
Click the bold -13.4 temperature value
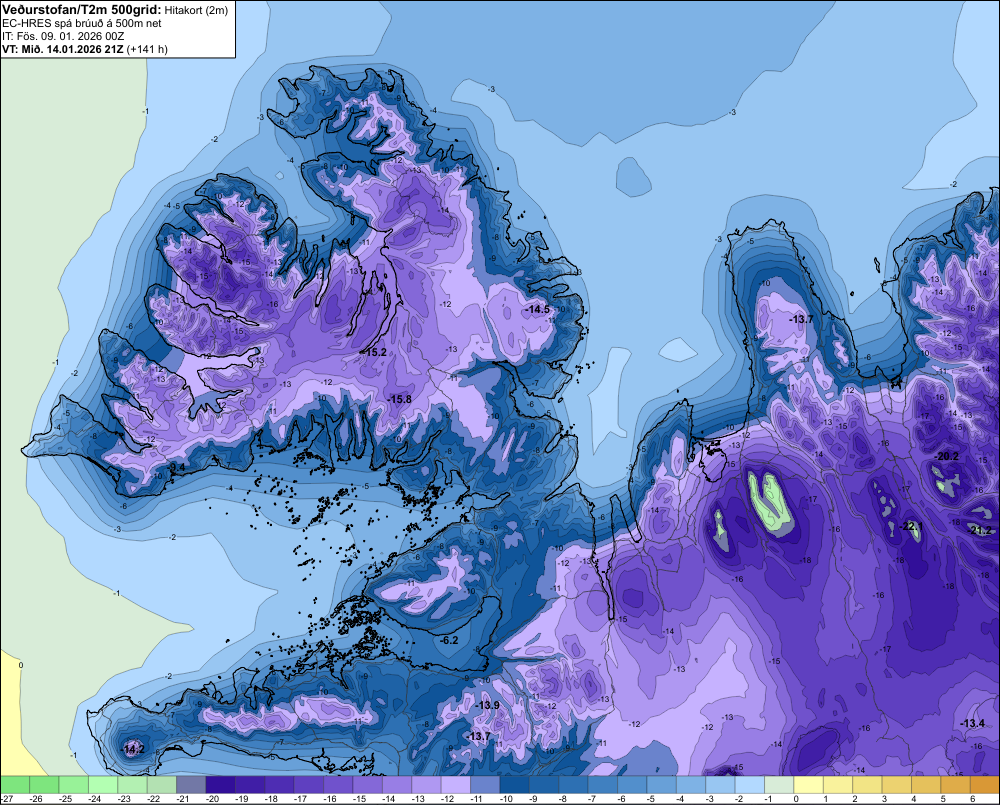tap(973, 723)
